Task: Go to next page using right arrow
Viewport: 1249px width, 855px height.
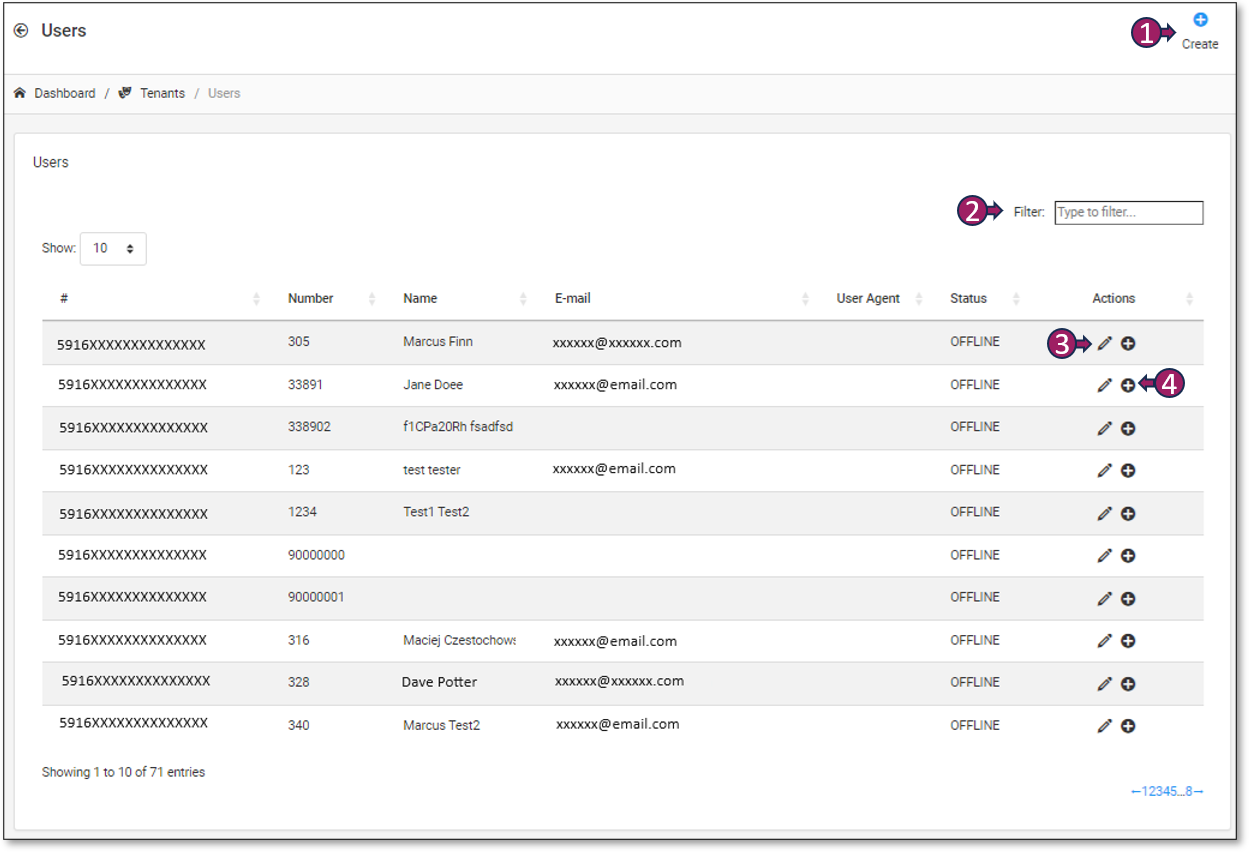Action: tap(1198, 792)
